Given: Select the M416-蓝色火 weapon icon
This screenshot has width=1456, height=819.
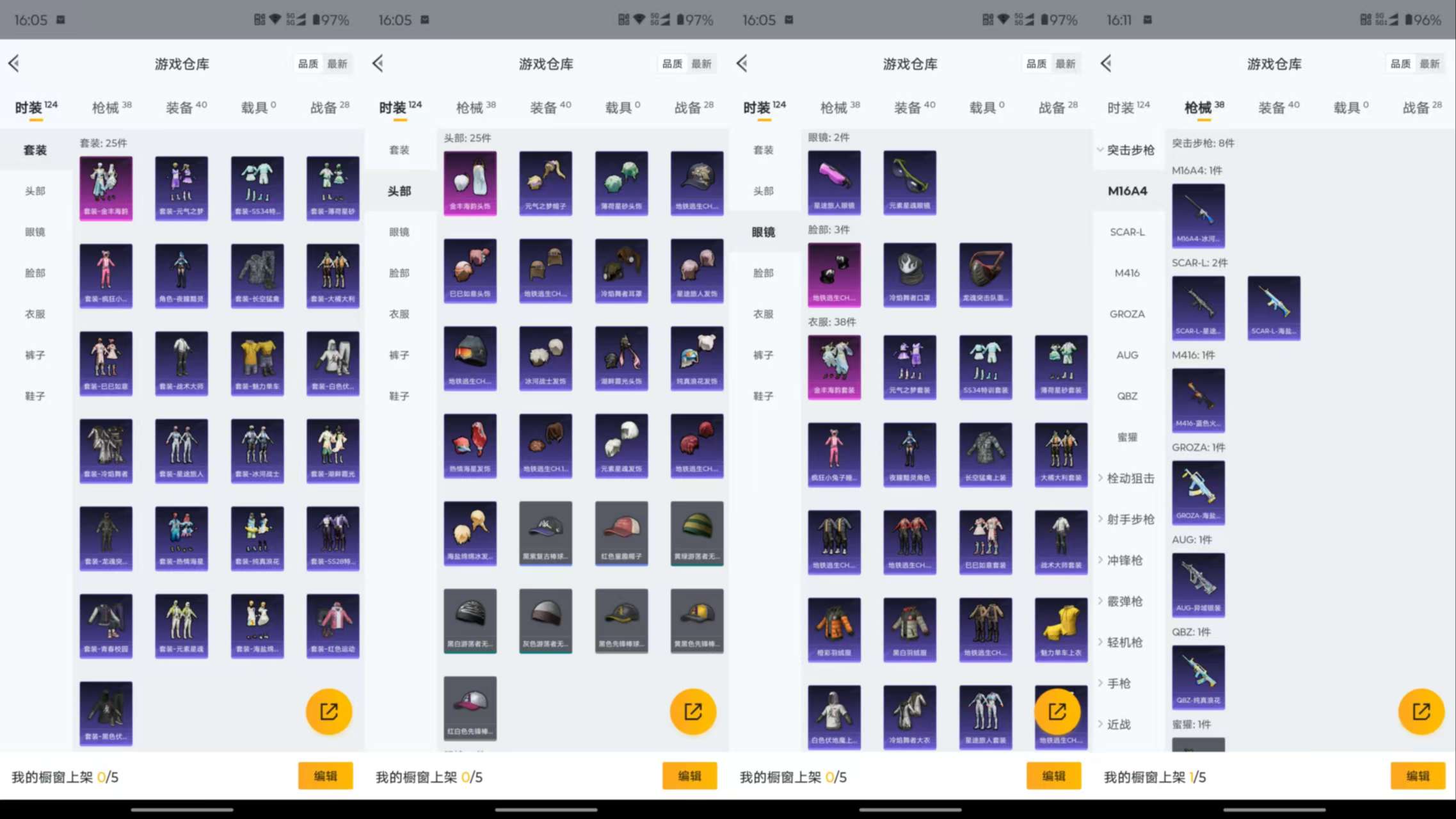Looking at the screenshot, I should point(1198,400).
